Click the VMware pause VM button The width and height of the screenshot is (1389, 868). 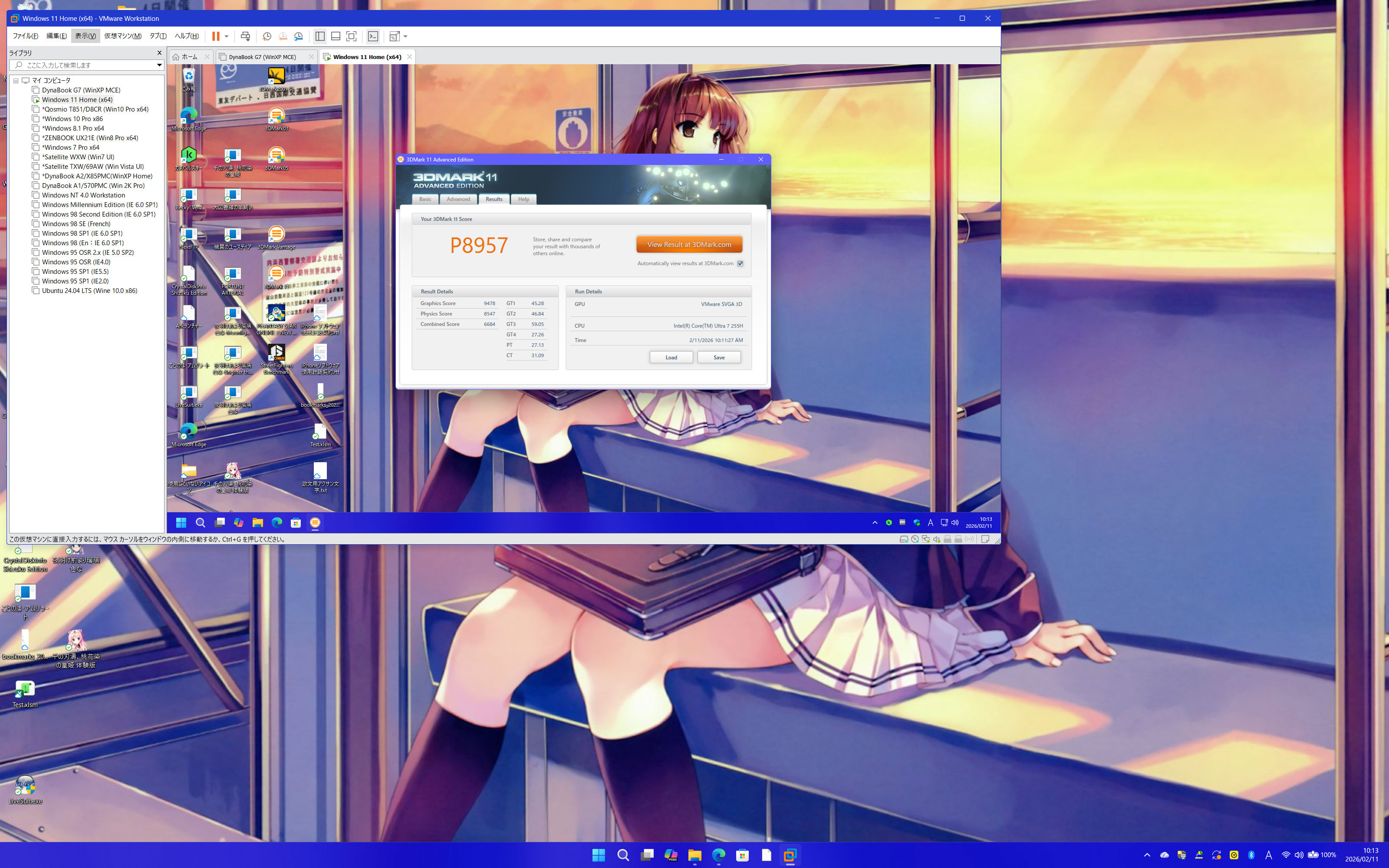click(x=215, y=36)
